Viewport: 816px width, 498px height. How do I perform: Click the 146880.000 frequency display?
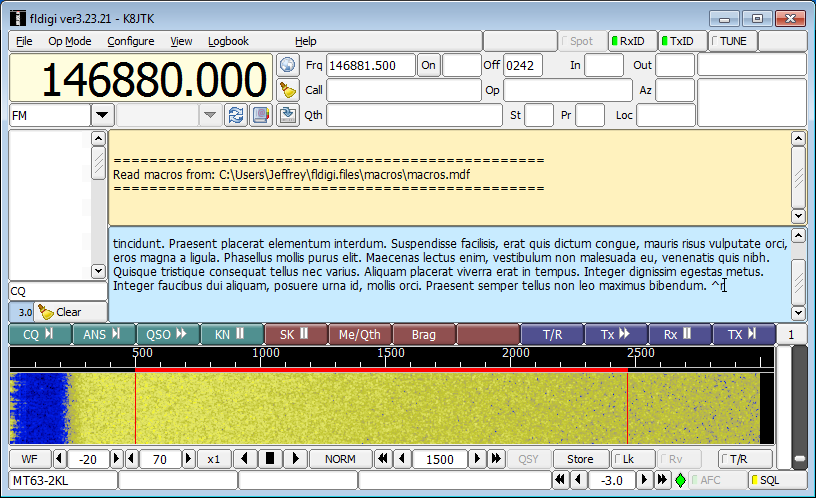[141, 78]
